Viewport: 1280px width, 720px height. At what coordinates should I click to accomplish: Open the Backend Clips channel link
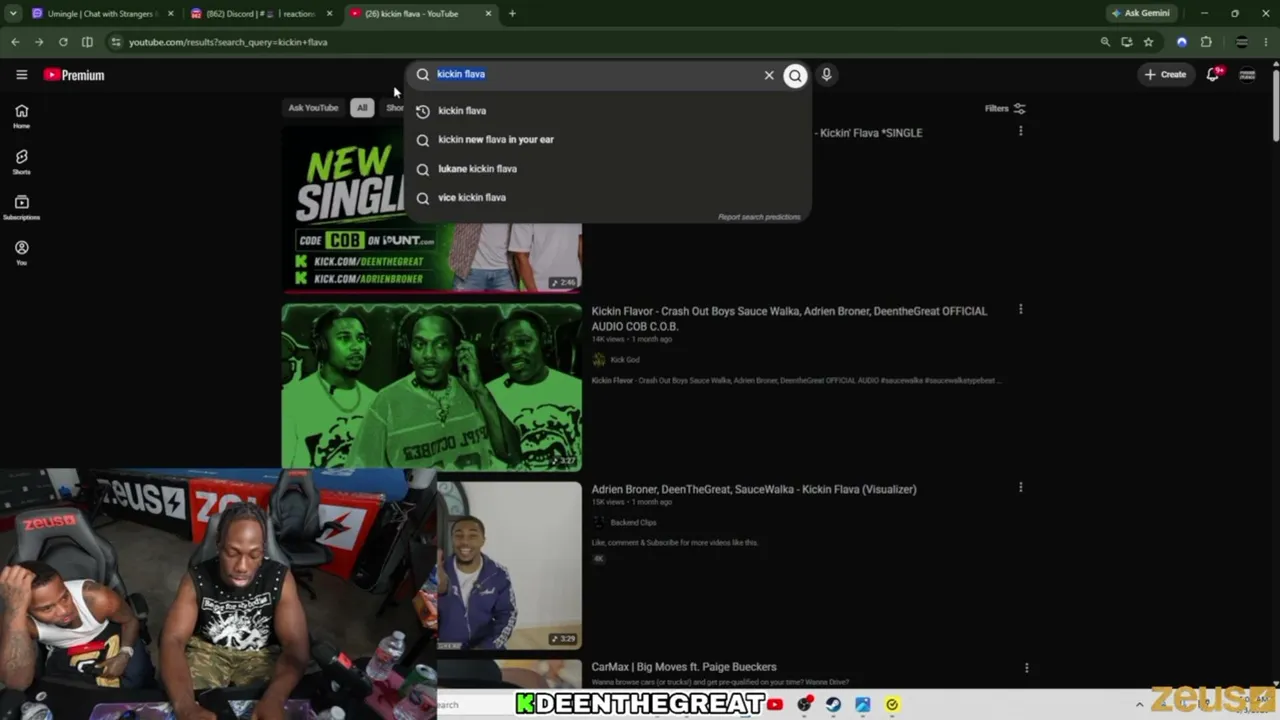click(x=633, y=523)
